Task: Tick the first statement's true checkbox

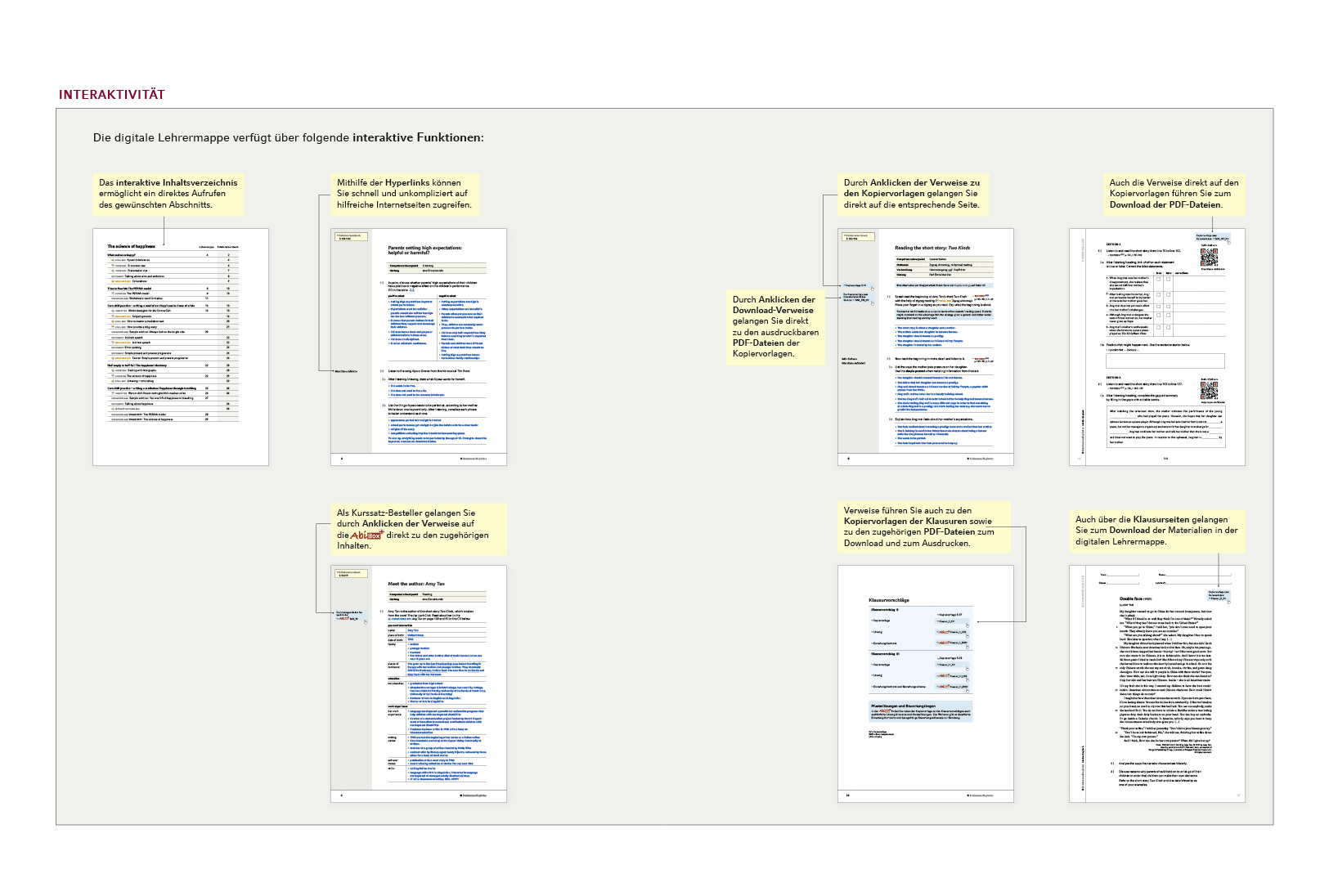Action: pos(1160,280)
